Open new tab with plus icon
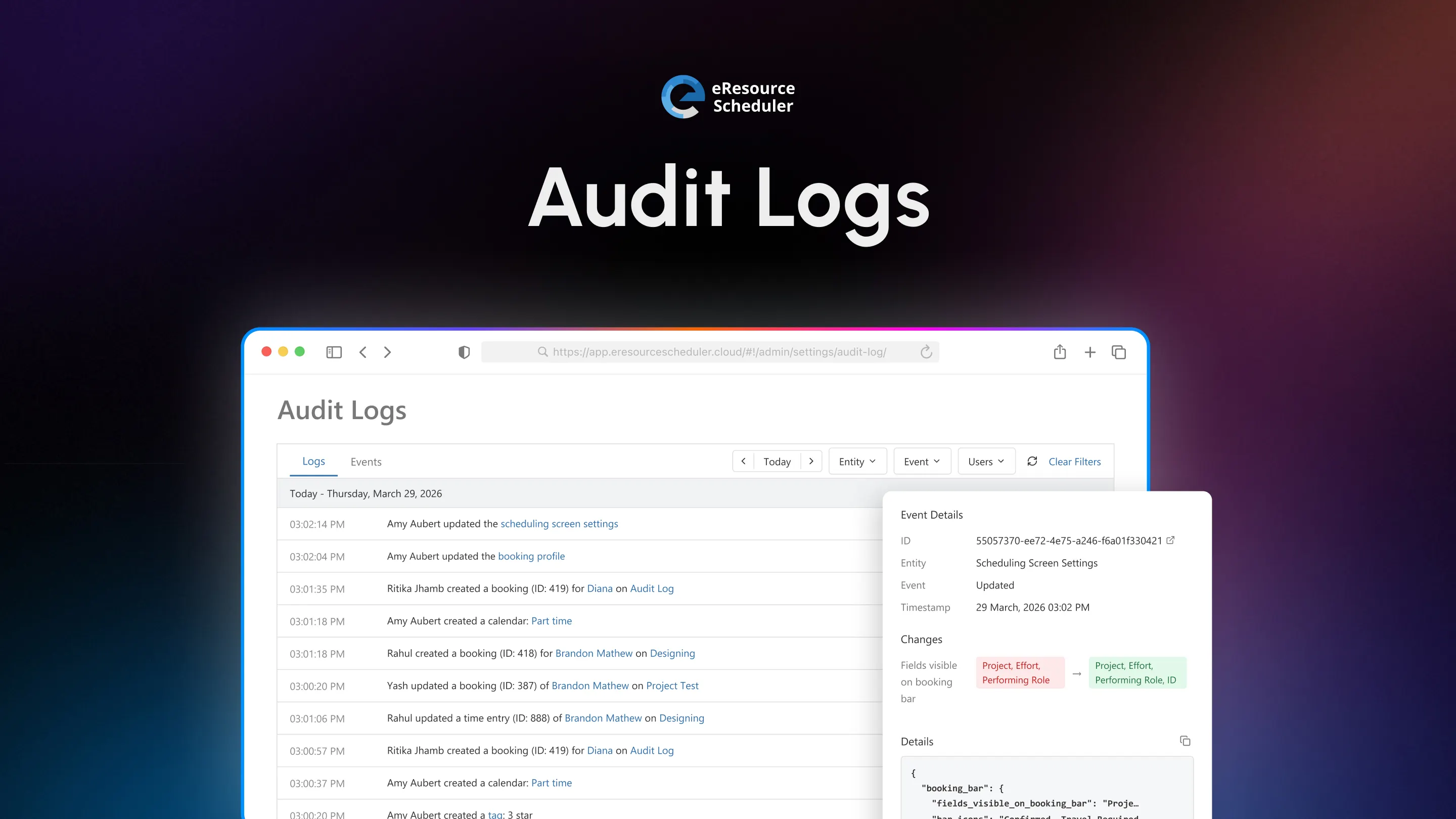Image resolution: width=1456 pixels, height=819 pixels. pos(1090,352)
